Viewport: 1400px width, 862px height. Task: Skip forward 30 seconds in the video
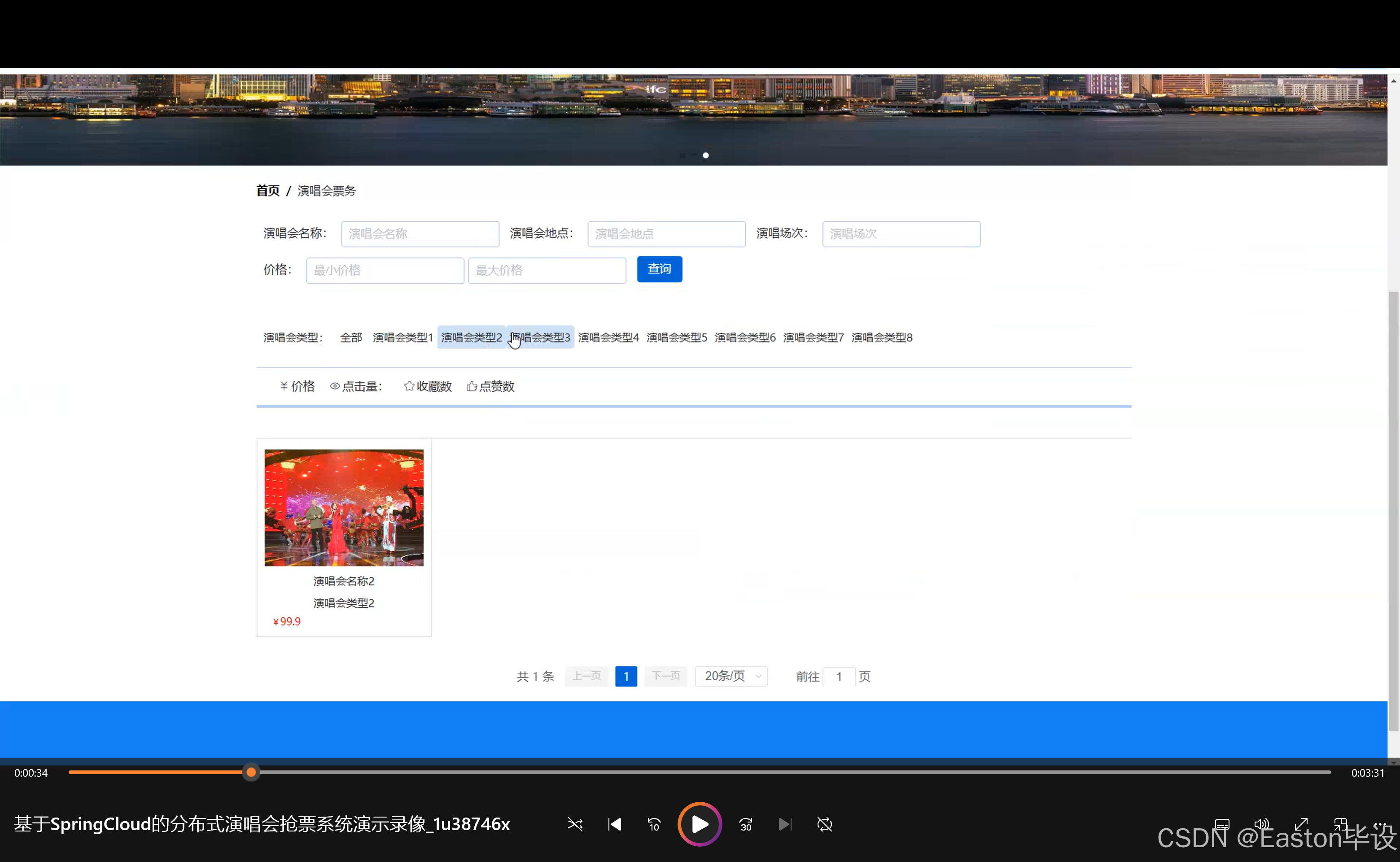745,824
